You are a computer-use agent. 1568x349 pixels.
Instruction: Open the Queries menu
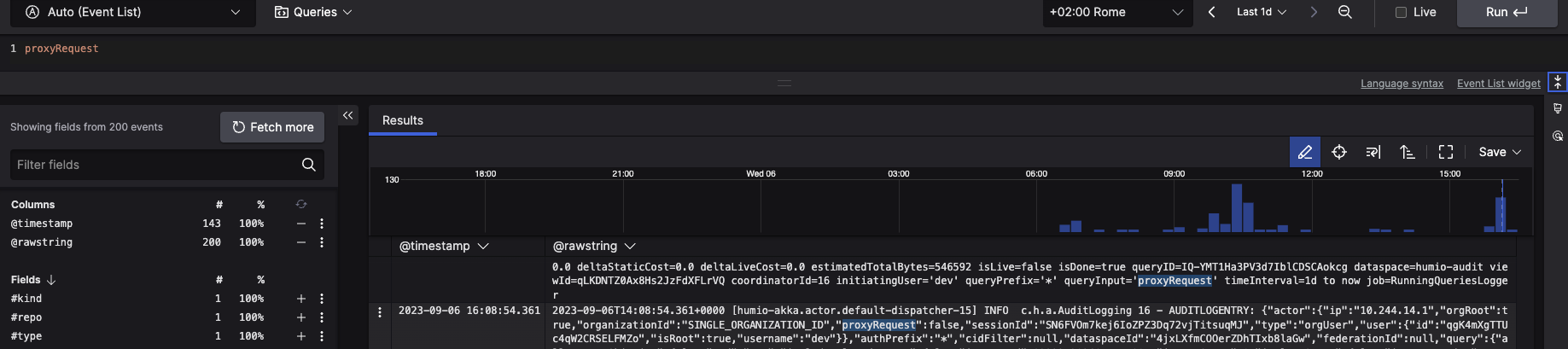point(313,12)
